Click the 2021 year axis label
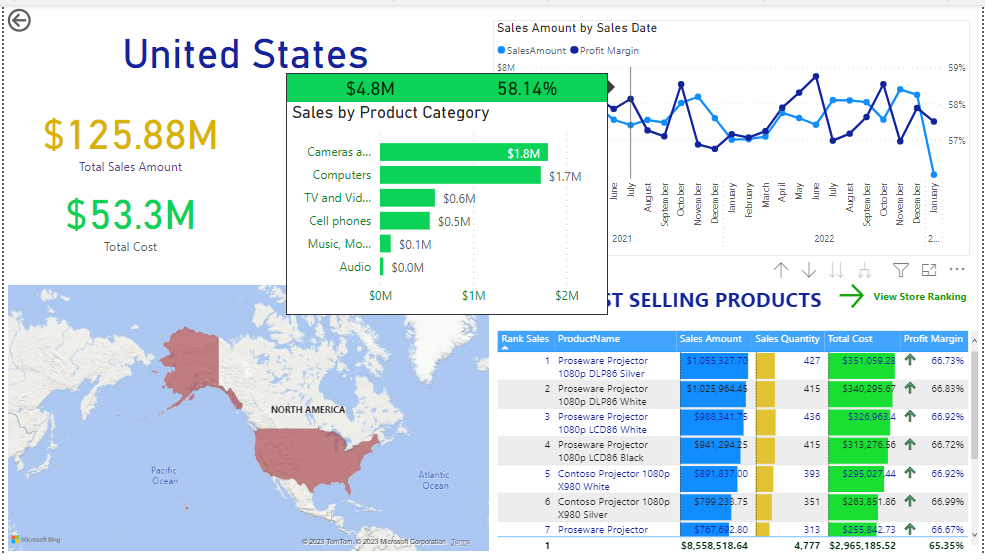996x560 pixels. coord(622,239)
